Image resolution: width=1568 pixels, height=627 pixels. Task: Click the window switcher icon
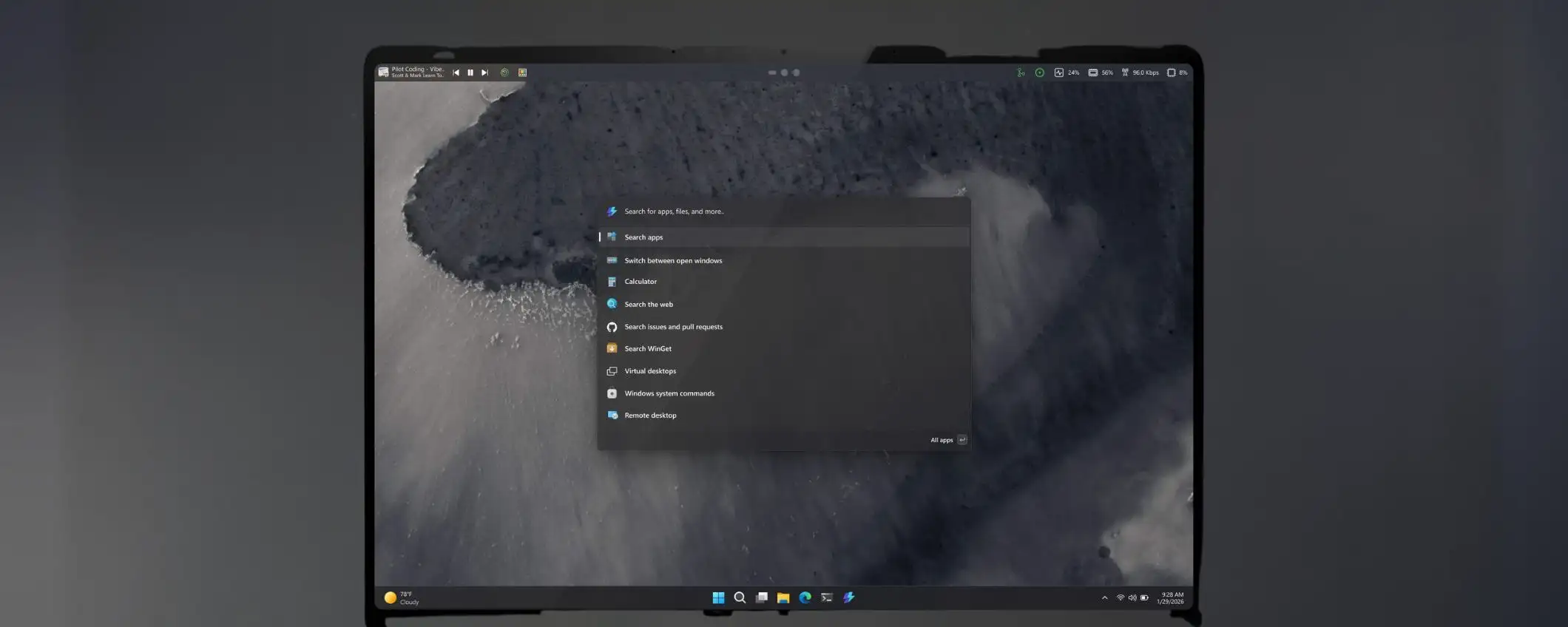coord(612,260)
